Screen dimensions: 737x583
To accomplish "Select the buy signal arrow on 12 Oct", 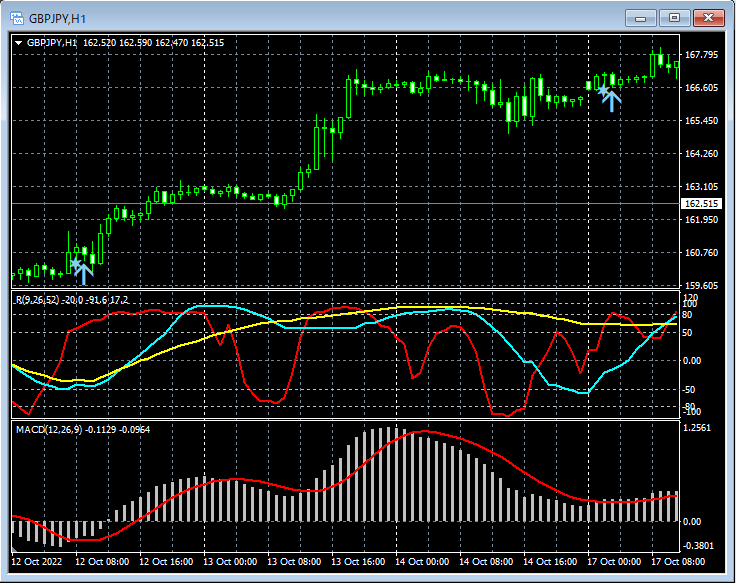I will [84, 275].
